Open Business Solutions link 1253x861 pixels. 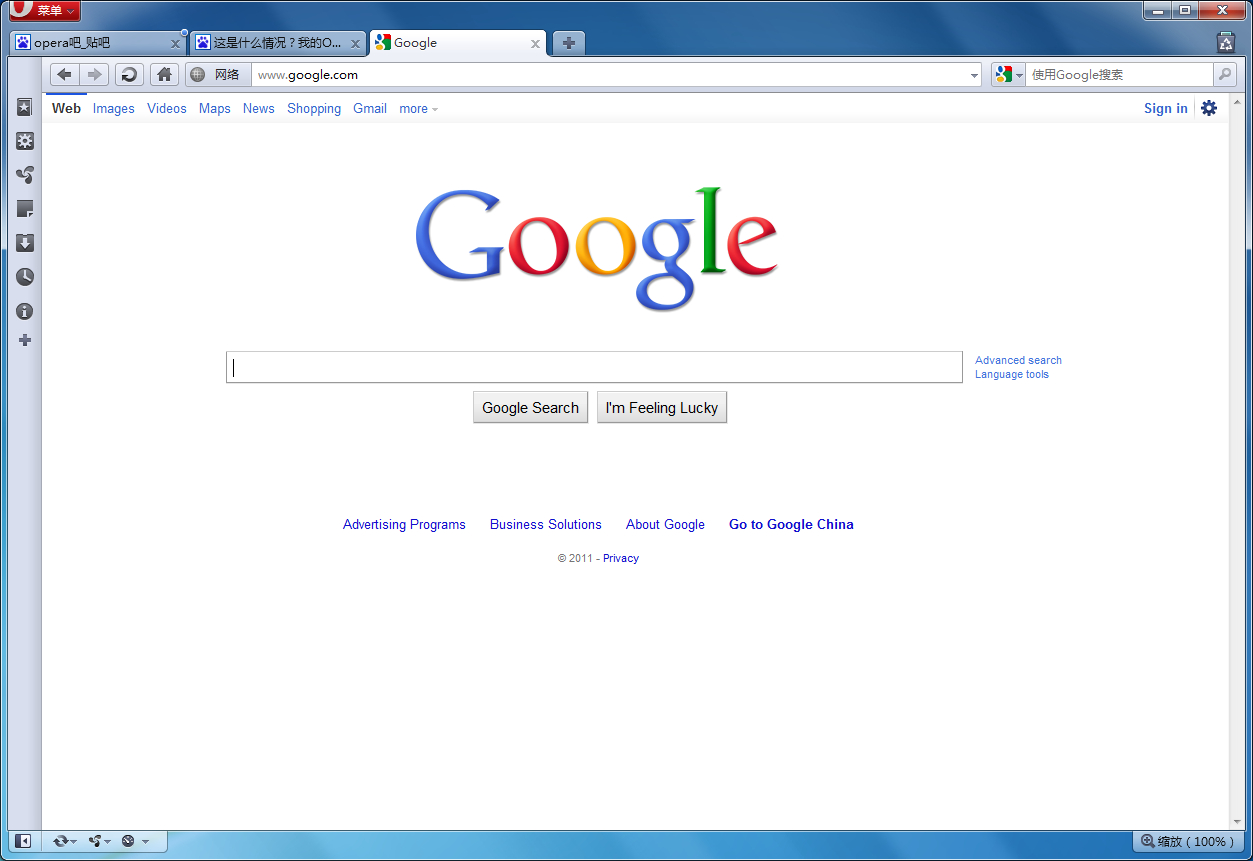[546, 524]
